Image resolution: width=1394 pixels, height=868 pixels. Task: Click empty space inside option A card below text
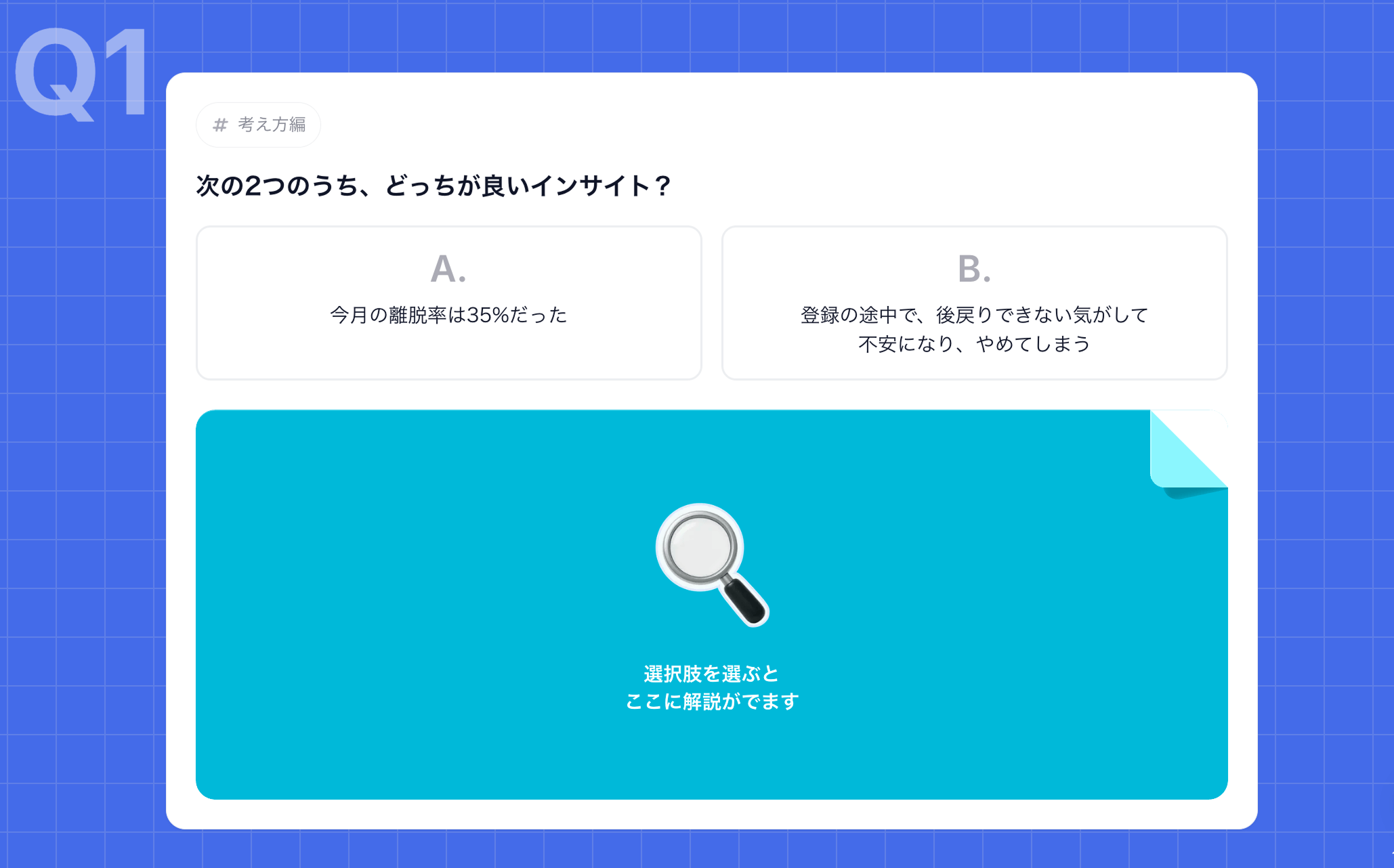click(448, 355)
